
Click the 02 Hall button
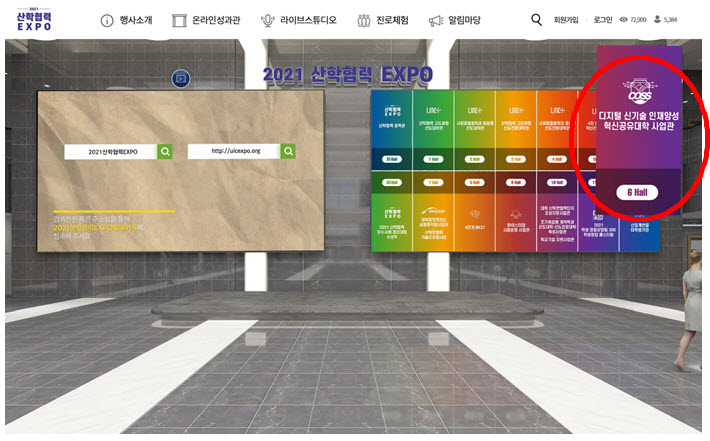click(392, 182)
